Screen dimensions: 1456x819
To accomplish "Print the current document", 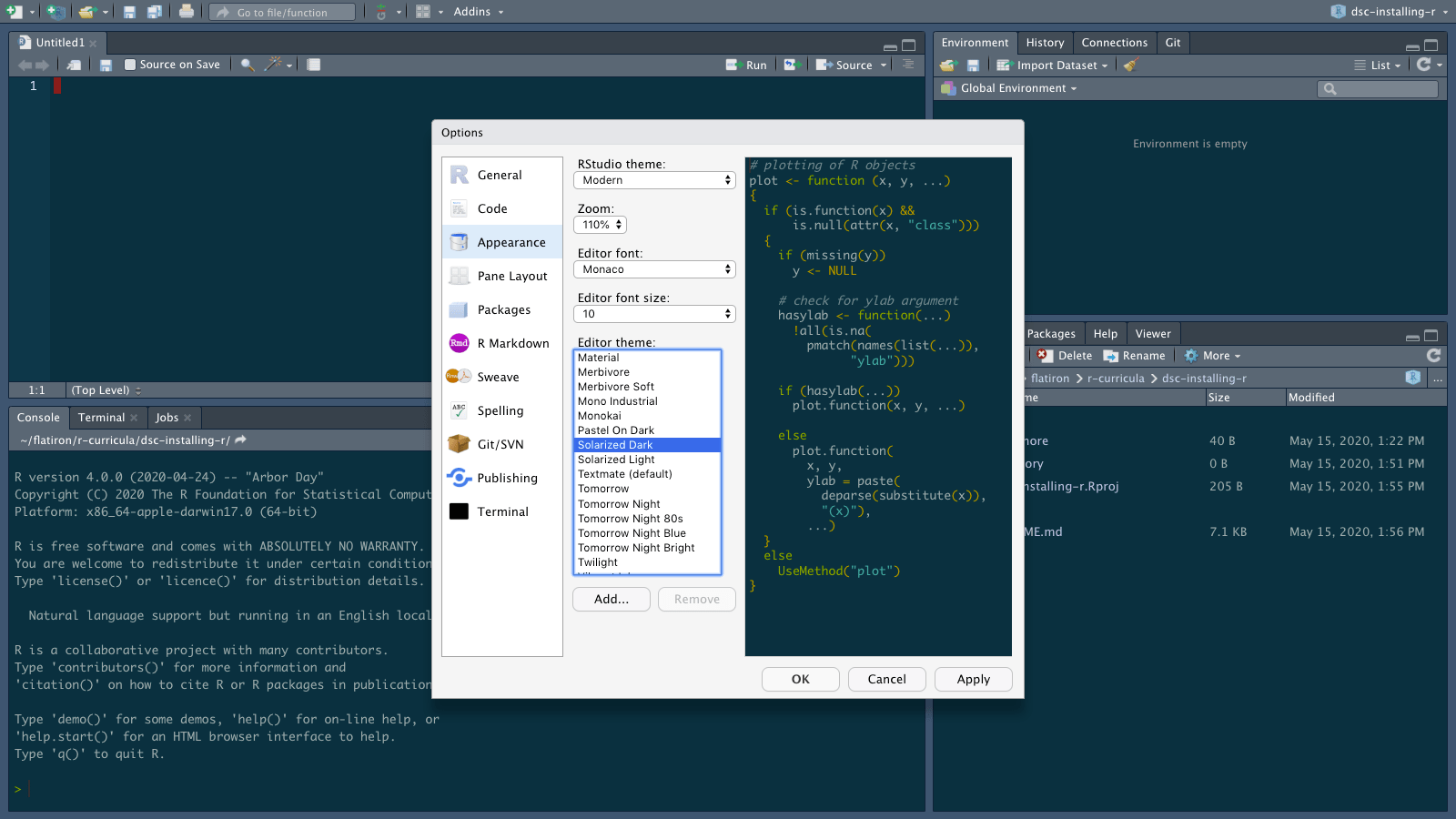I will [187, 11].
